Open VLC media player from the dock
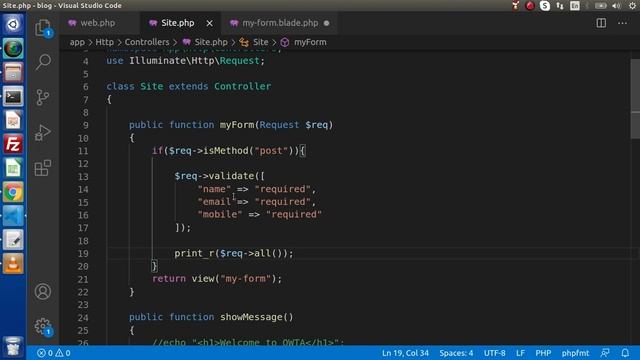 [x=13, y=264]
